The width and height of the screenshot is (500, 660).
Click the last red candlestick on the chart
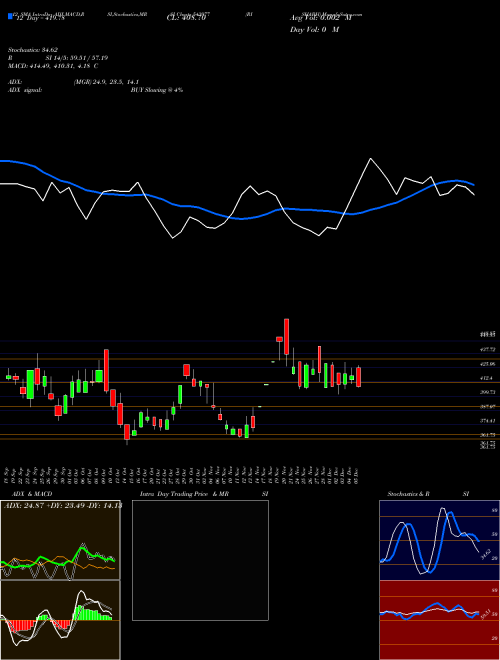(x=359, y=377)
